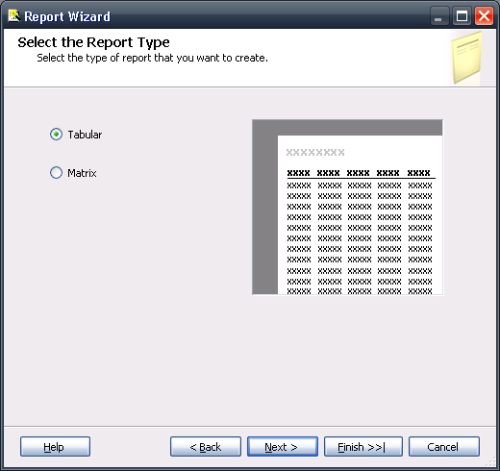Click the Tabular option label text
Image resolution: width=500 pixels, height=471 pixels.
point(85,135)
